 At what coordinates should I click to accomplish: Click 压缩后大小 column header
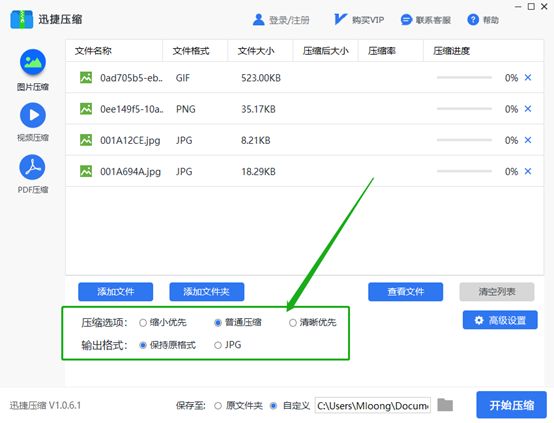pyautogui.click(x=325, y=51)
